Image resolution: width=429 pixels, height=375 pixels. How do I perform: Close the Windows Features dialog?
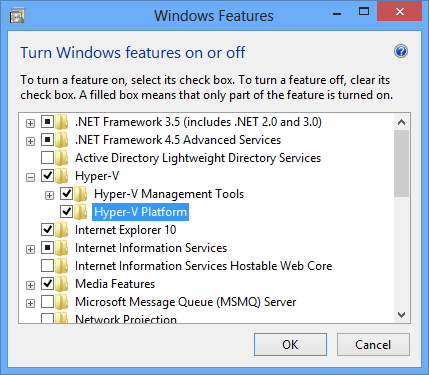click(399, 12)
